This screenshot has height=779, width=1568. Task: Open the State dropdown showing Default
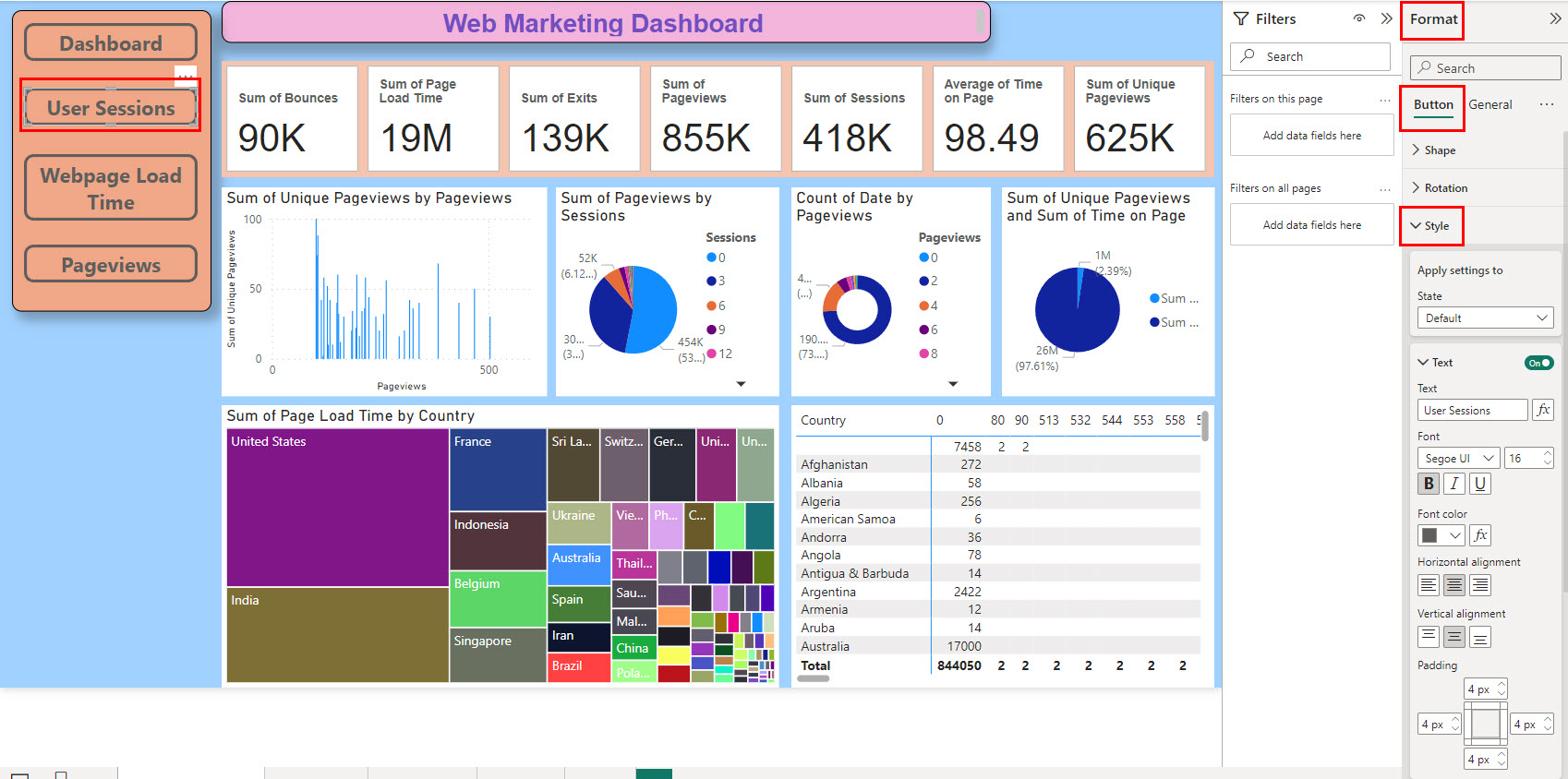[1485, 318]
